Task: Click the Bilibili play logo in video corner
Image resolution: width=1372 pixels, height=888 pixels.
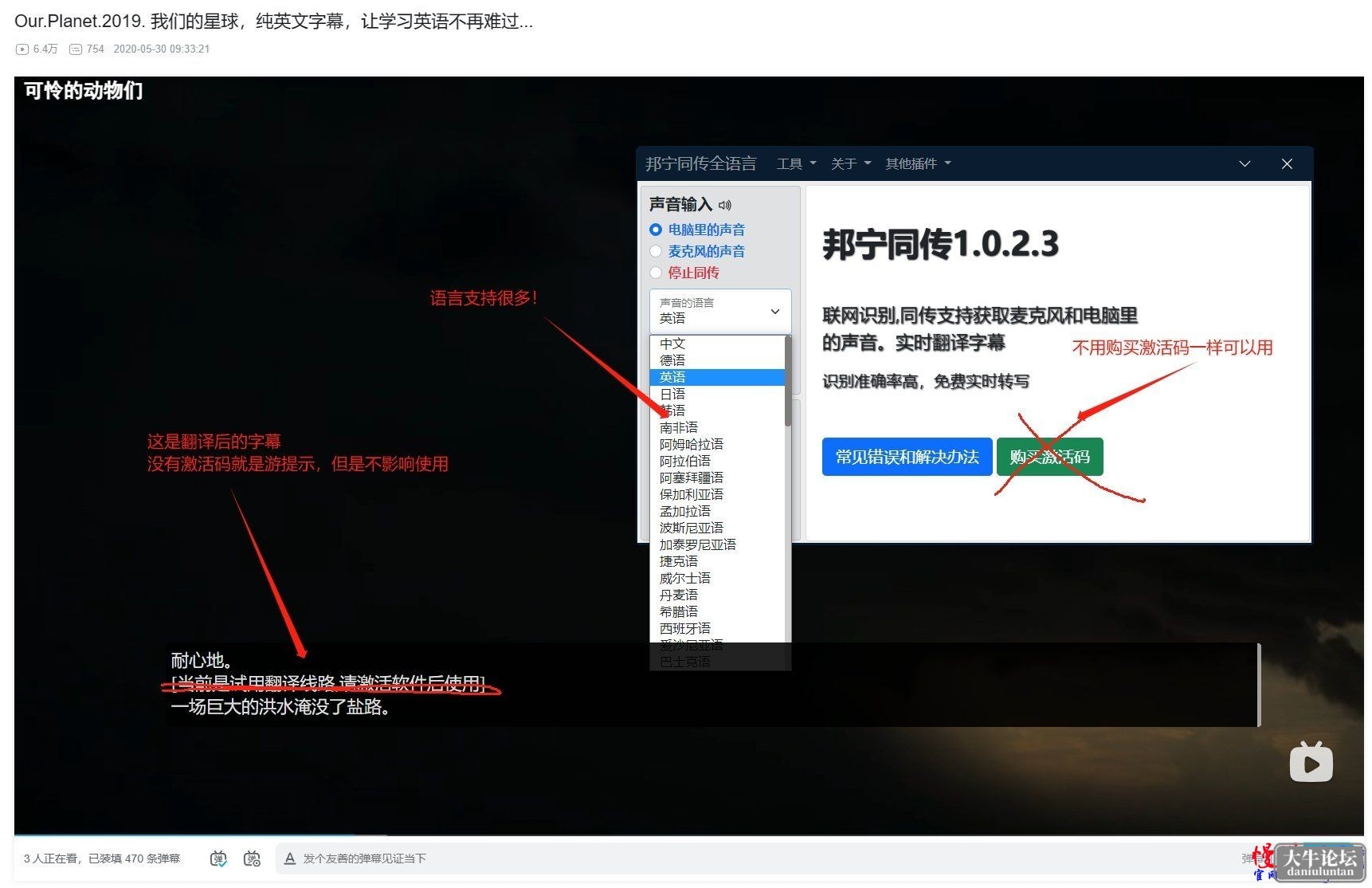Action: pos(1311,761)
